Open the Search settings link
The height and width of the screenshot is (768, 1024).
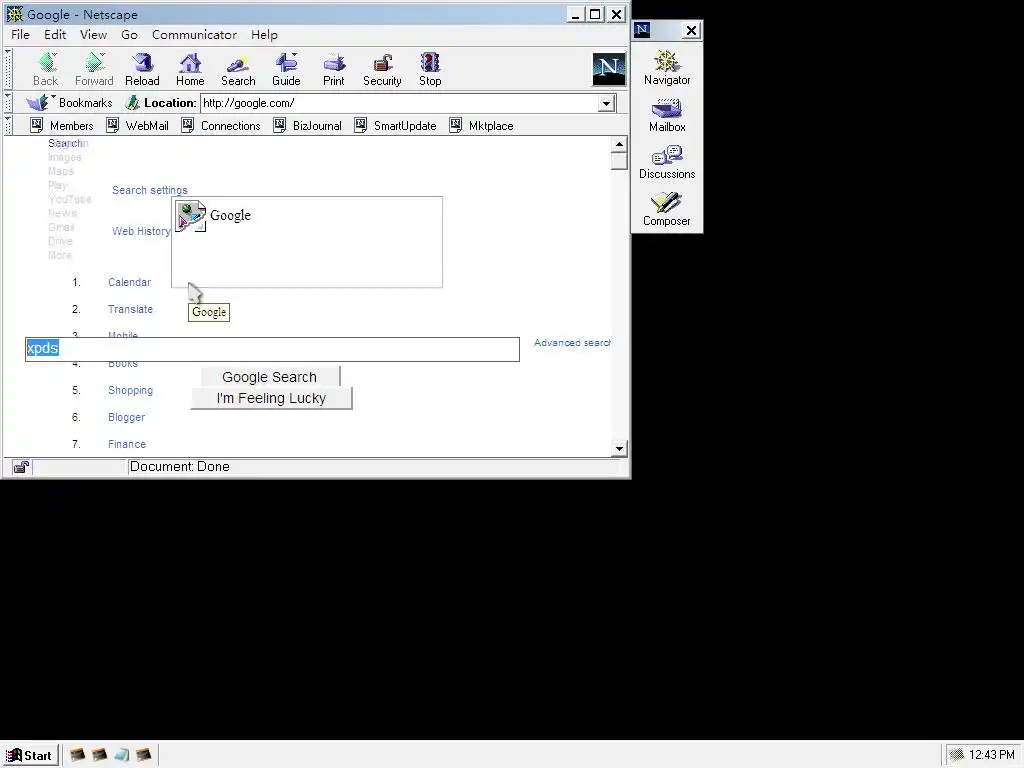point(150,190)
